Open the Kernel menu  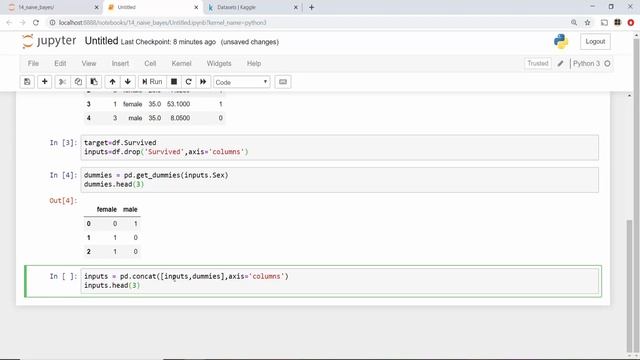181,64
